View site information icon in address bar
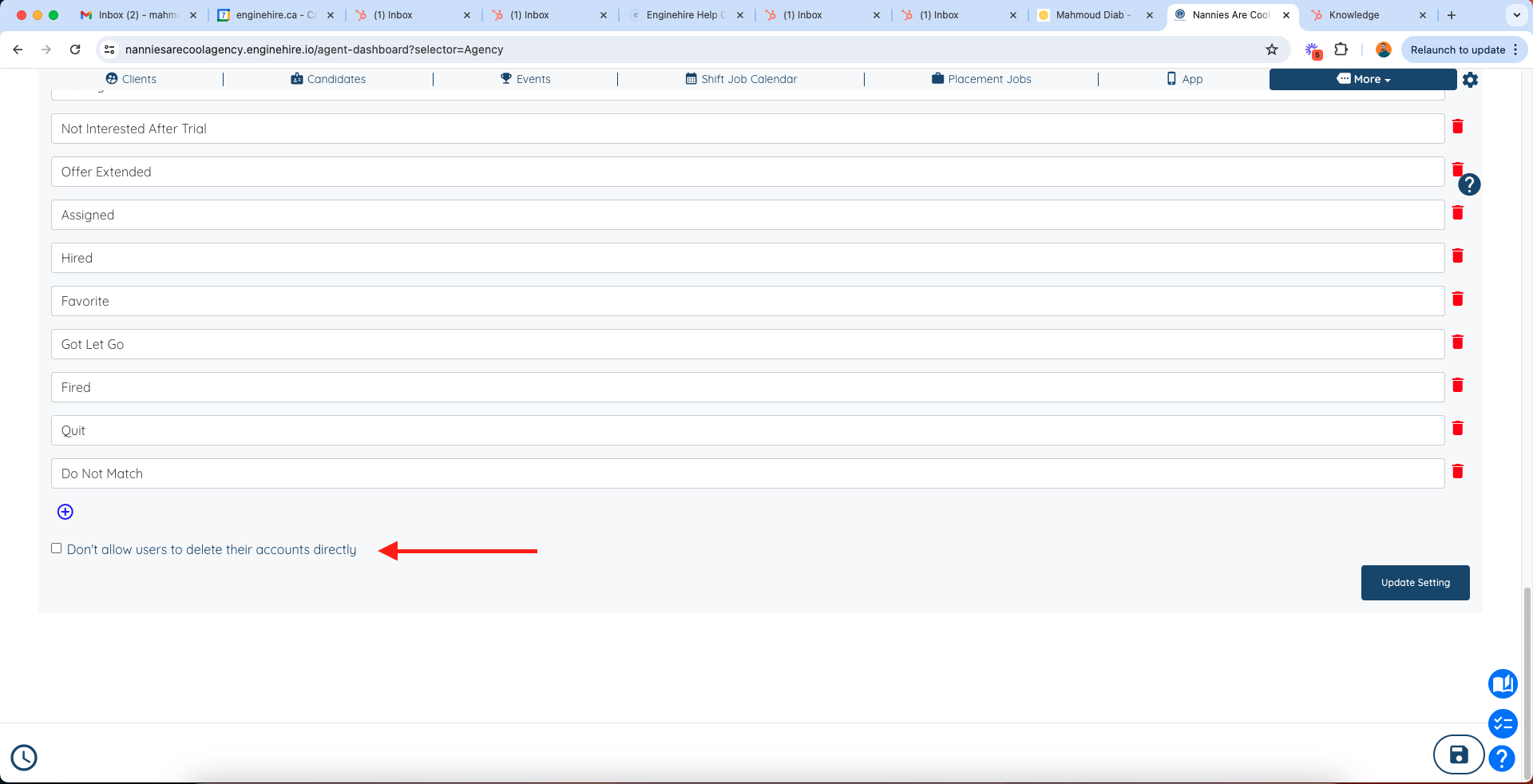This screenshot has height=784, width=1533. tap(110, 49)
